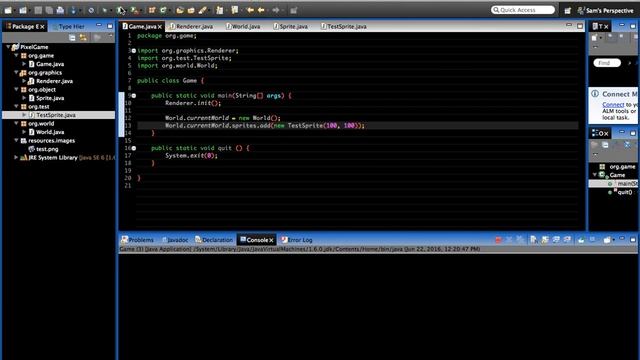Click Sam's Perspective button
Image resolution: width=640 pixels, height=360 pixels.
(x=606, y=11)
